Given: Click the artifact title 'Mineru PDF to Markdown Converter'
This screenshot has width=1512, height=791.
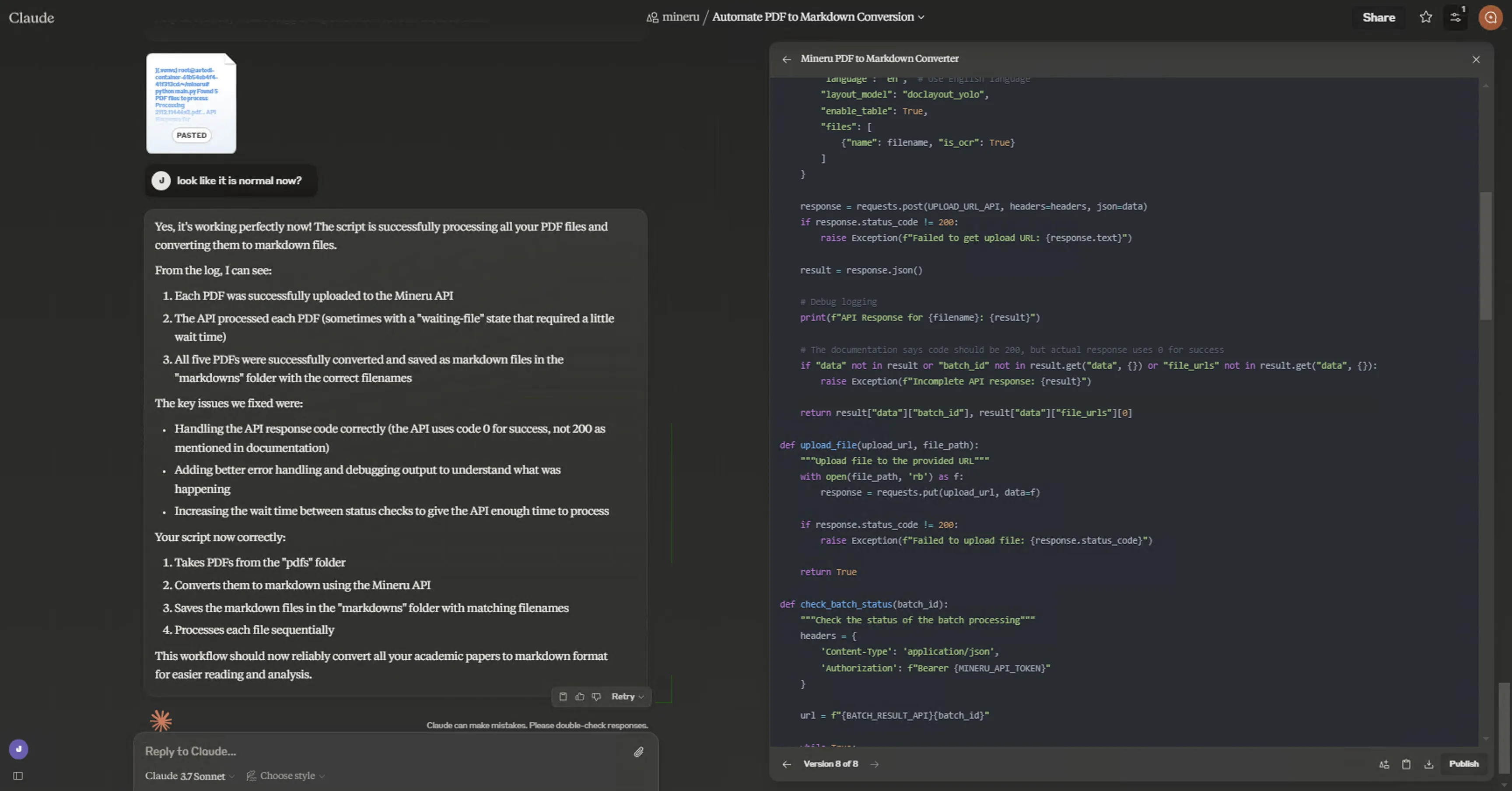Looking at the screenshot, I should 879,59.
